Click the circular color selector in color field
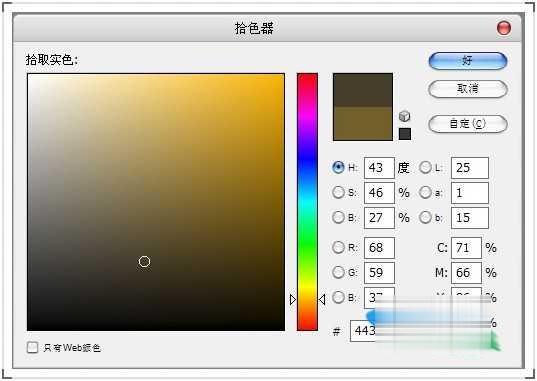Viewport: 537px width, 381px height. tap(144, 261)
